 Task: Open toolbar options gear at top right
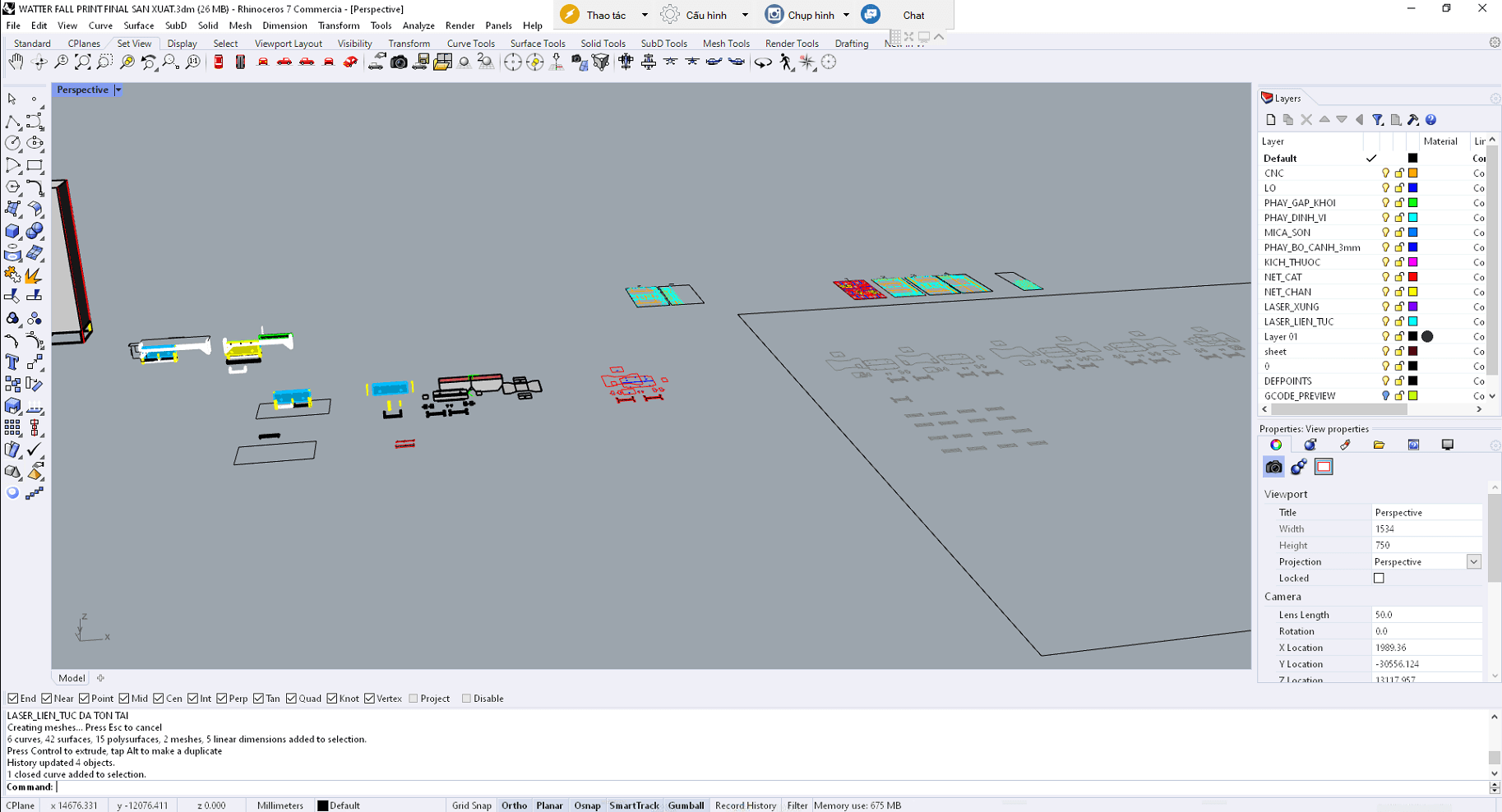1495,43
